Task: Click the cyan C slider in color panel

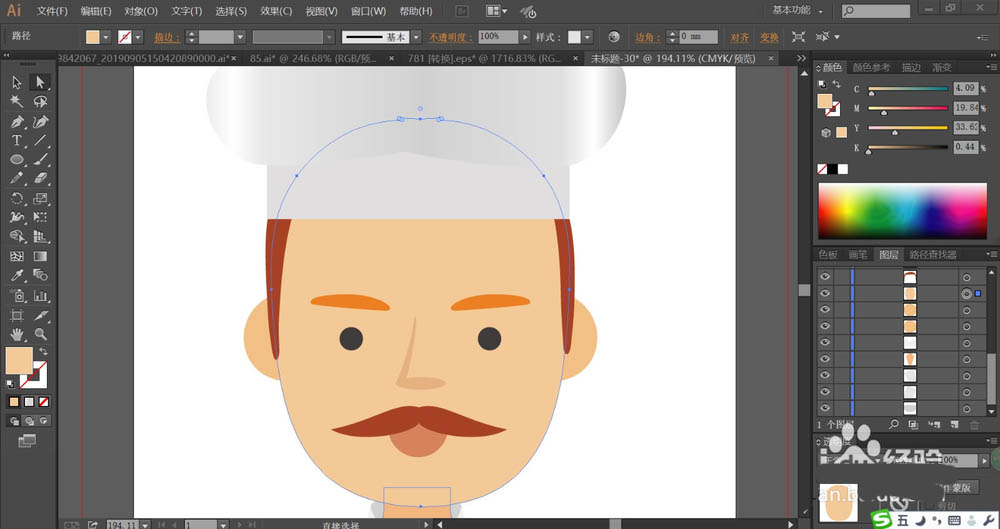Action: (x=908, y=90)
